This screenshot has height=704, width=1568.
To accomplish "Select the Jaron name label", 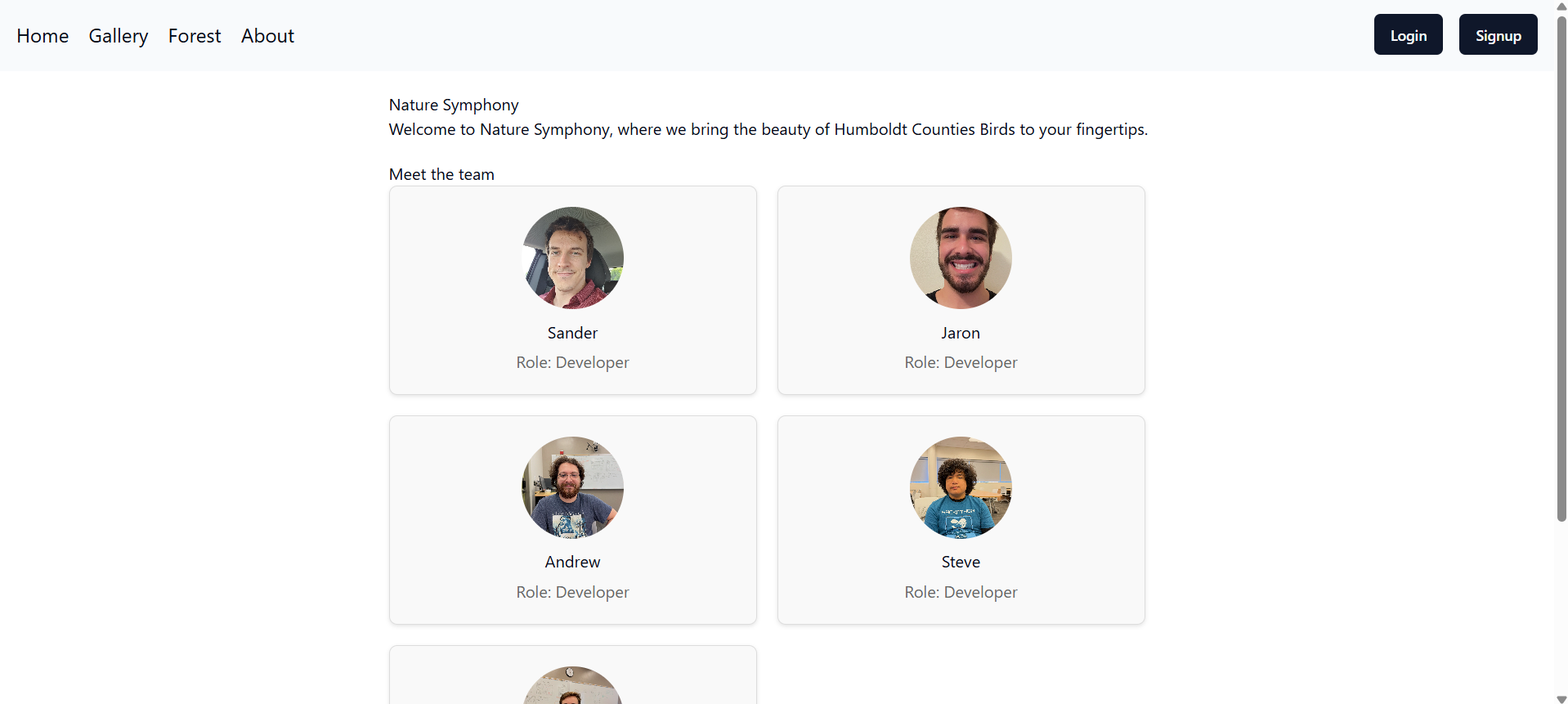I will pyautogui.click(x=961, y=333).
